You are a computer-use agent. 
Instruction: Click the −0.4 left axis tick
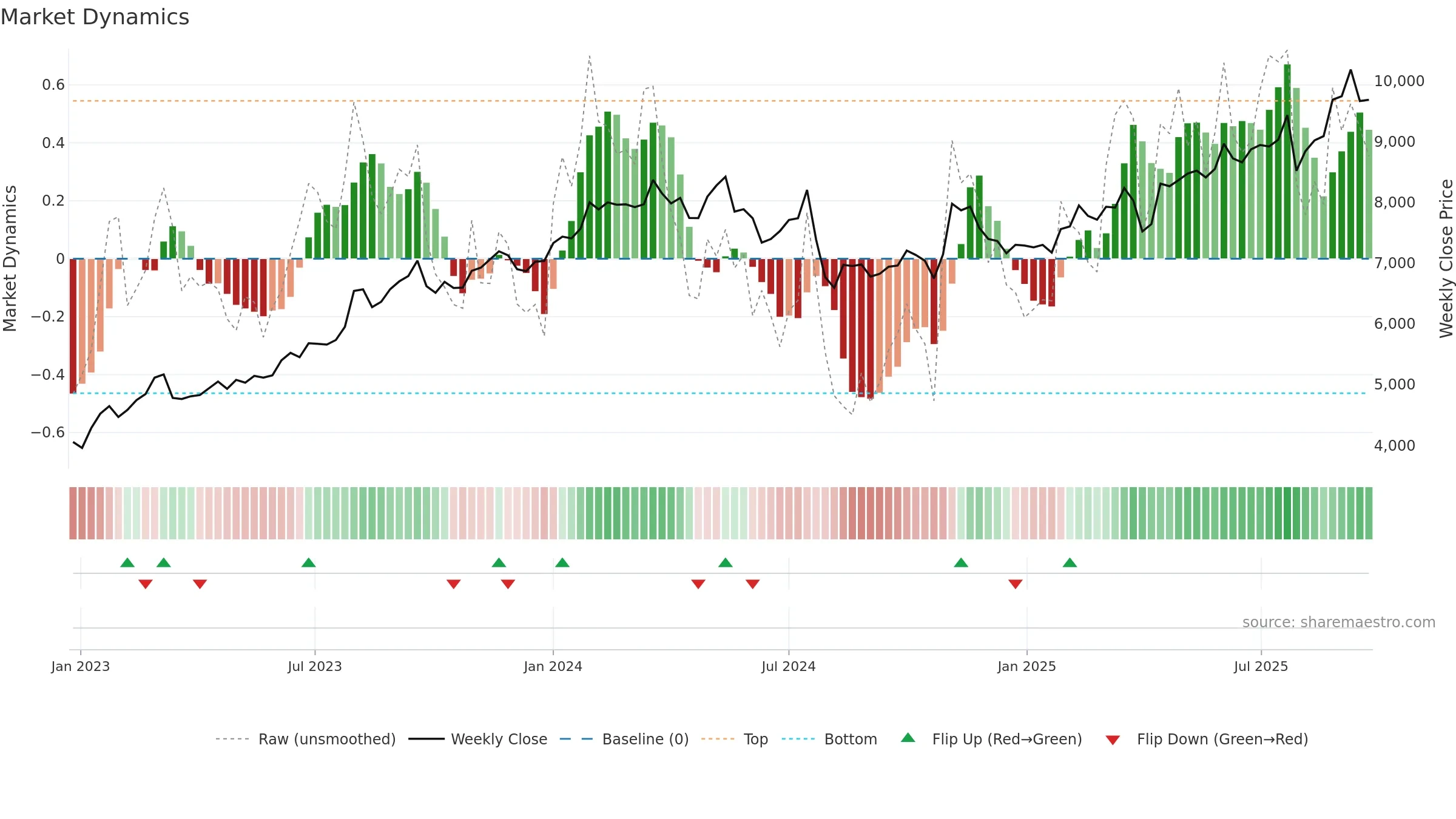(48, 375)
